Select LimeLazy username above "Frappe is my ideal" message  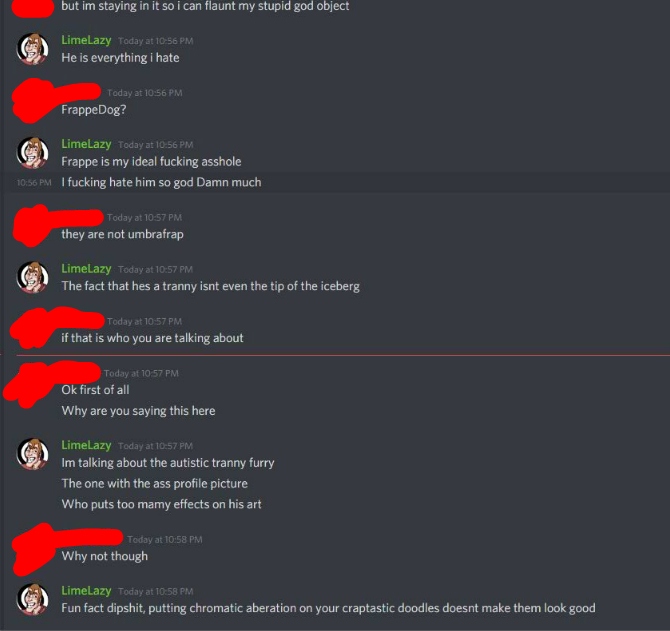coord(86,144)
